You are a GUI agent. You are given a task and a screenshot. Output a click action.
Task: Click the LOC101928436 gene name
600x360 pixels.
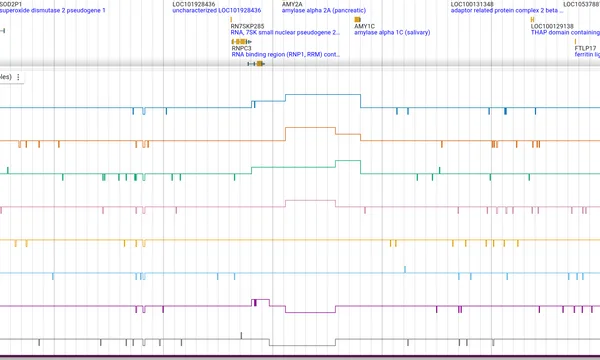[194, 4]
